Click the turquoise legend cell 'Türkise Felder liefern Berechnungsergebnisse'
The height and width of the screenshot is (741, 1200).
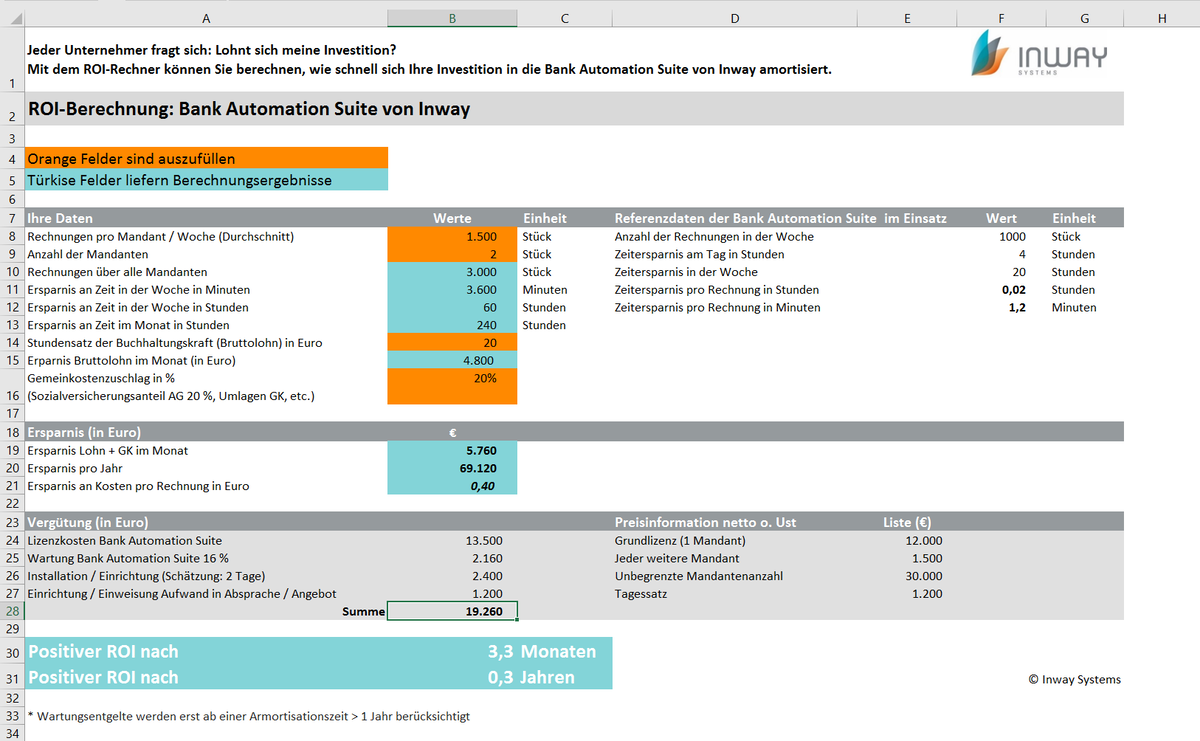pos(206,180)
